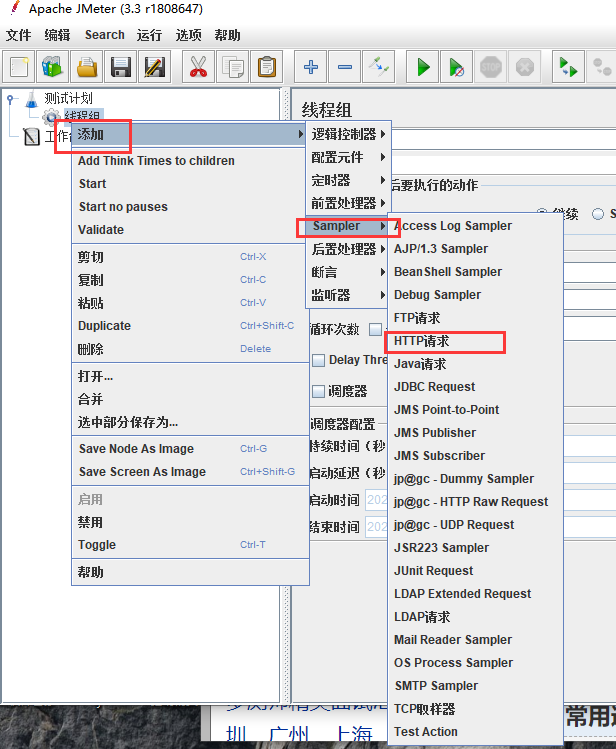Open the Templates toolbar icon
The width and height of the screenshot is (616, 749).
(x=53, y=67)
